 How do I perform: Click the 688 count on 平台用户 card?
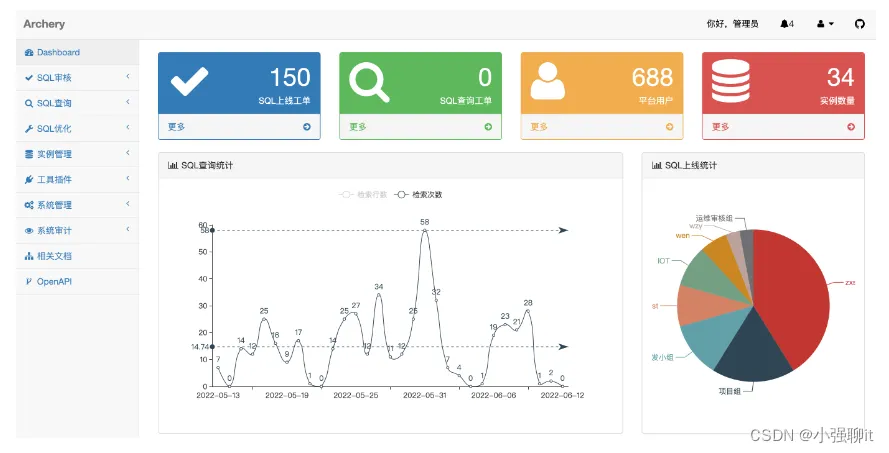click(x=653, y=78)
